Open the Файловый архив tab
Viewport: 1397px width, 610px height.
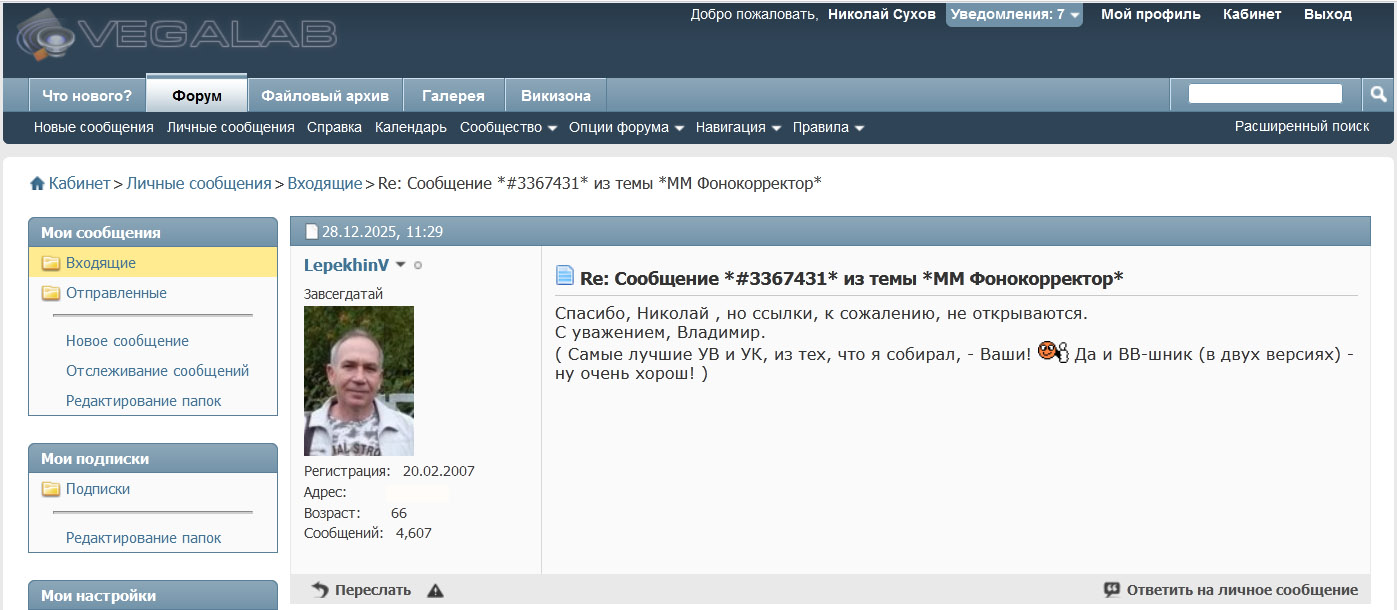point(325,96)
